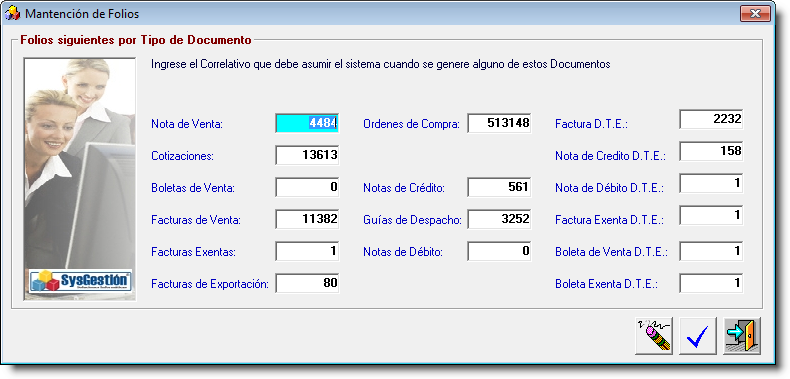Click the SysGestión logo
Screen dimensions: 790x379
pyautogui.click(x=81, y=281)
